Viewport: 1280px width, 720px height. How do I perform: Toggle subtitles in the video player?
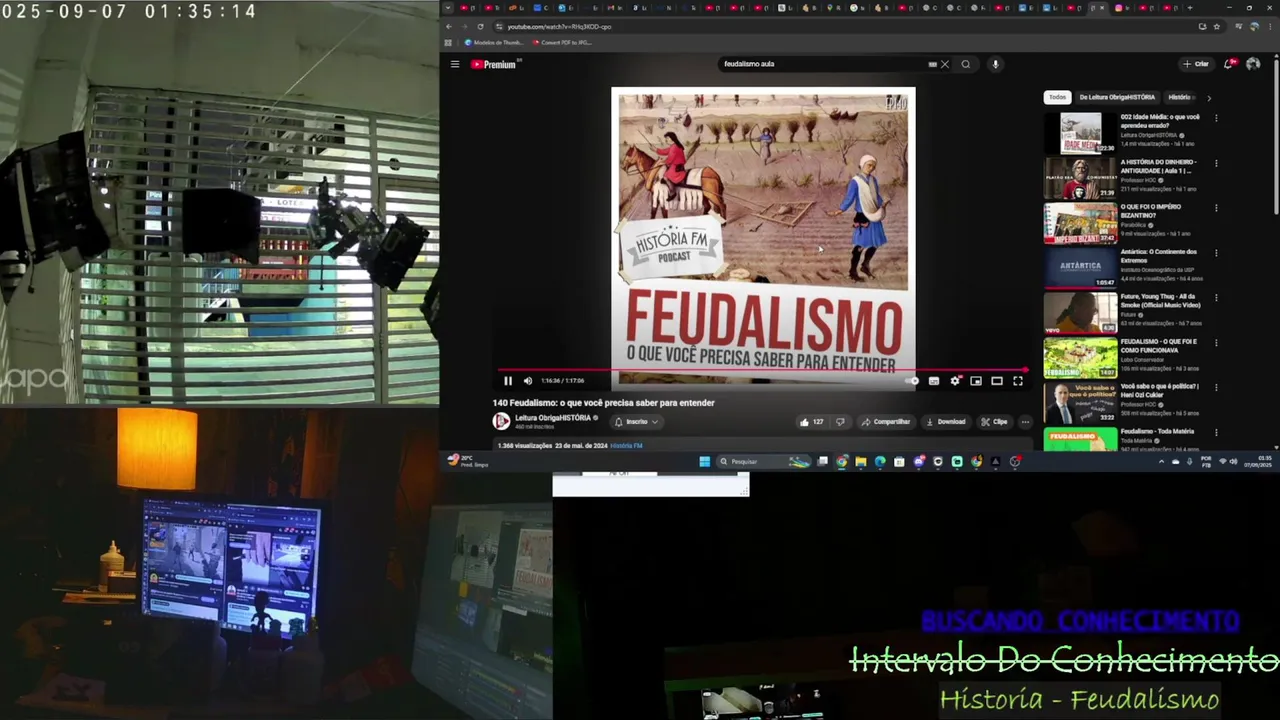[x=934, y=381]
